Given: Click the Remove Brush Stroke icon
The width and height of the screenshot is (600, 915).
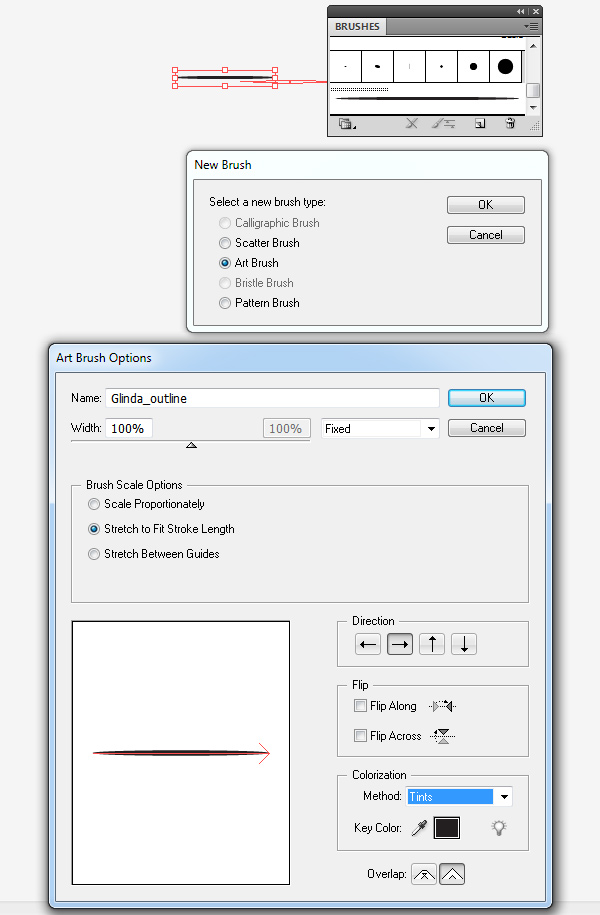Looking at the screenshot, I should click(411, 124).
